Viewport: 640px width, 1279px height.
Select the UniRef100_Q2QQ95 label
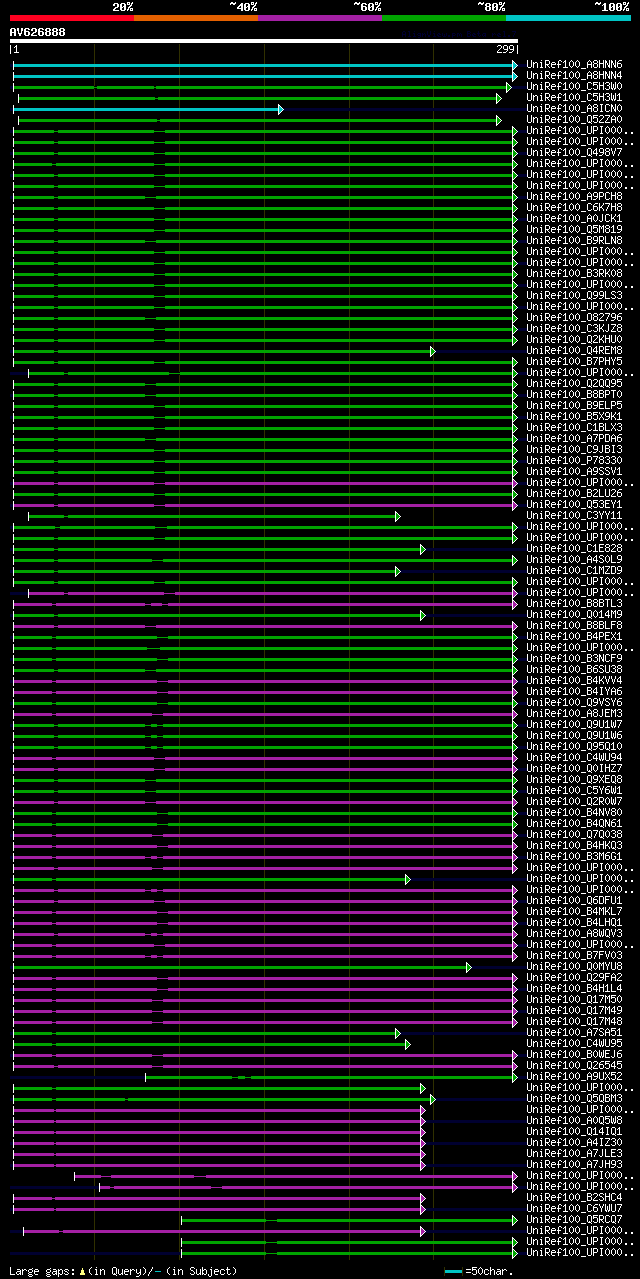point(574,384)
